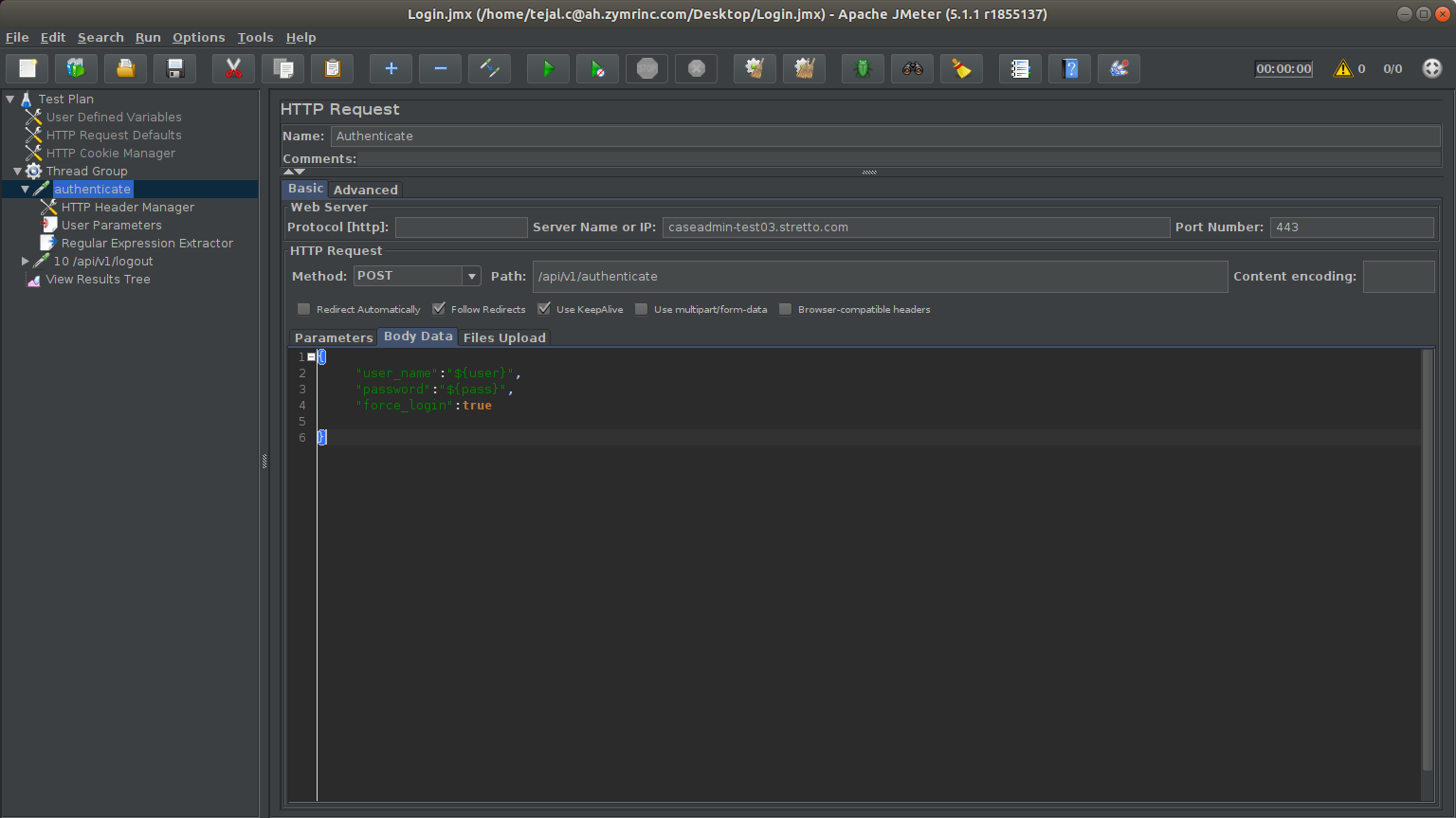The height and width of the screenshot is (818, 1456).
Task: Open the Run menu
Action: point(148,38)
